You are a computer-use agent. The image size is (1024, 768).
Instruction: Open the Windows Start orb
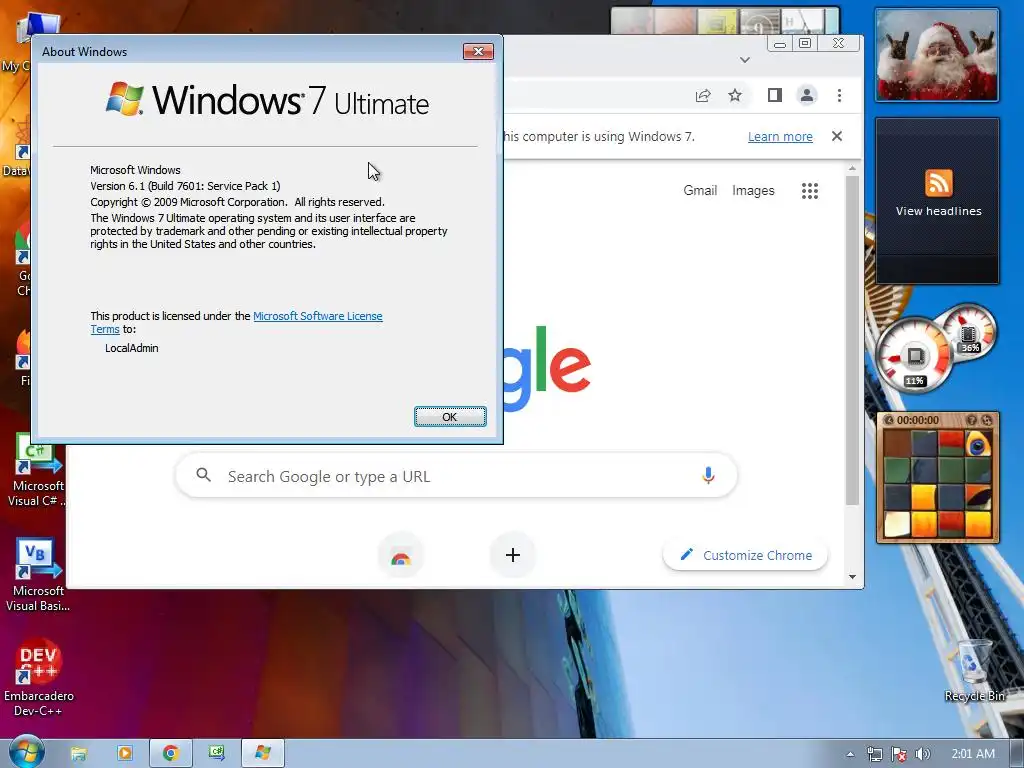(26, 752)
